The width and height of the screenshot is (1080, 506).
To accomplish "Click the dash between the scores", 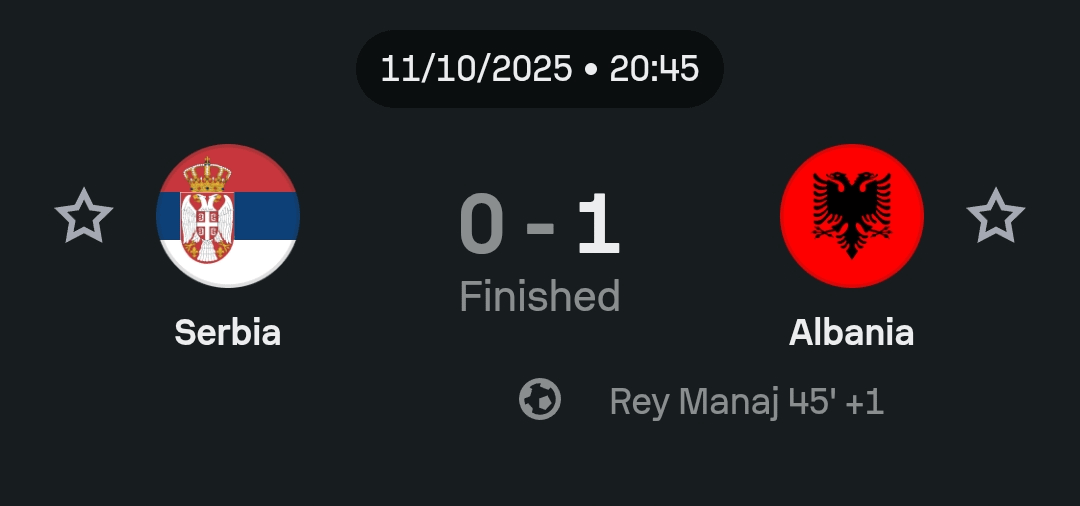I will 540,229.
